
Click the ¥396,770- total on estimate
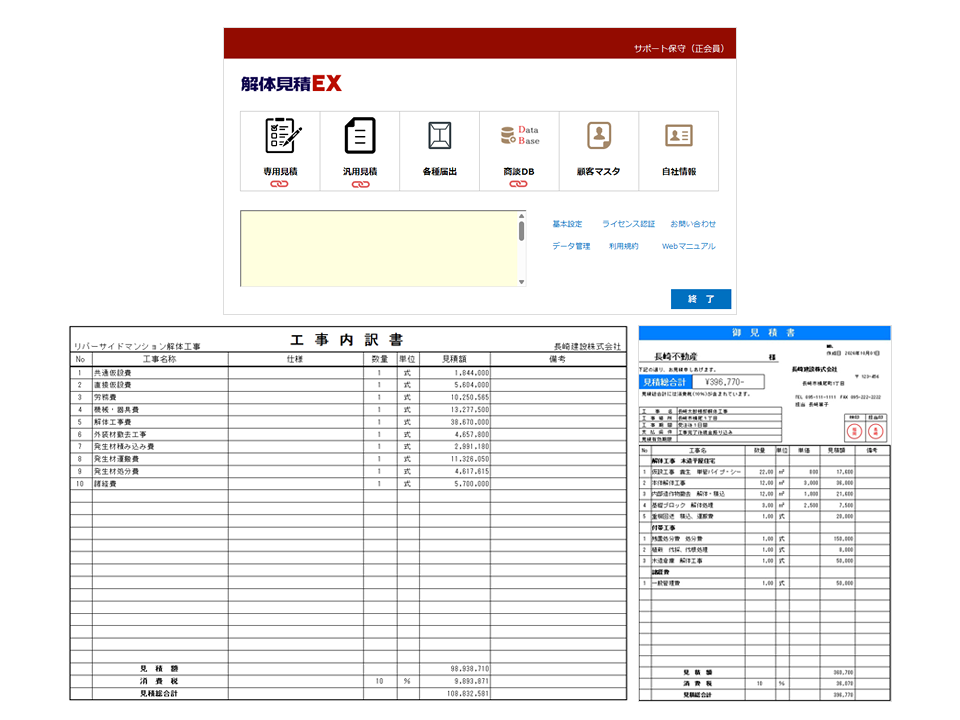coord(724,382)
